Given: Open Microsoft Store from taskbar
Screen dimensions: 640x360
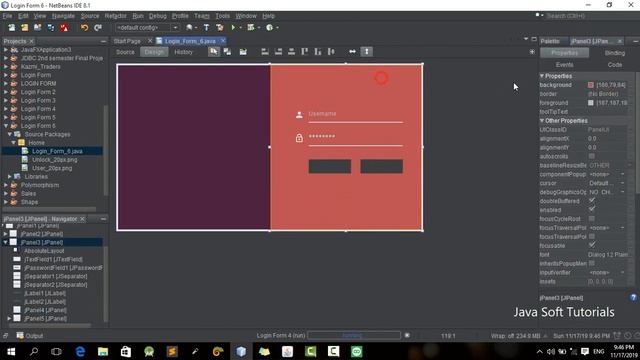Looking at the screenshot, I should (126, 351).
